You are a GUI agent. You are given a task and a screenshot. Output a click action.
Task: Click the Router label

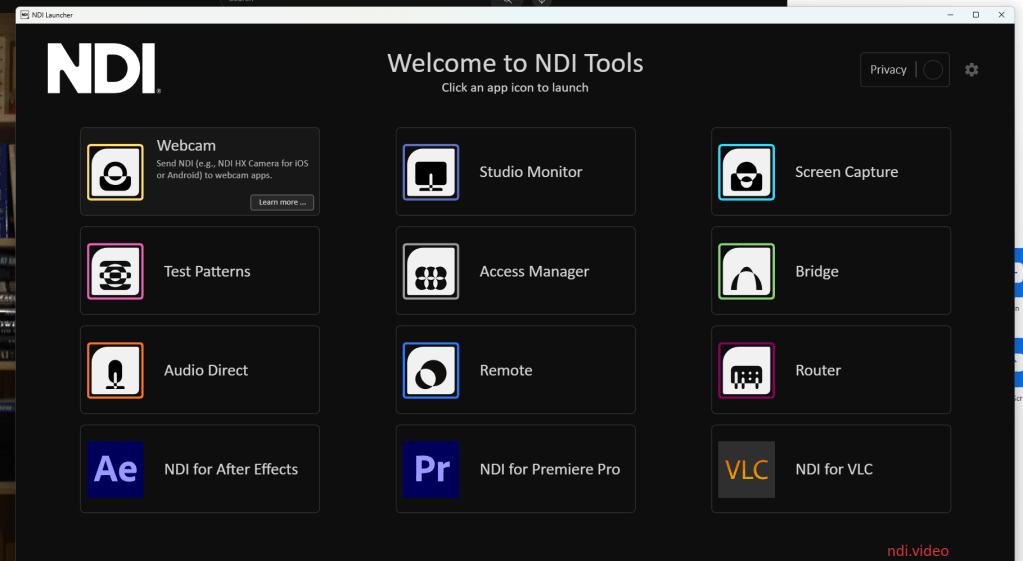(817, 371)
